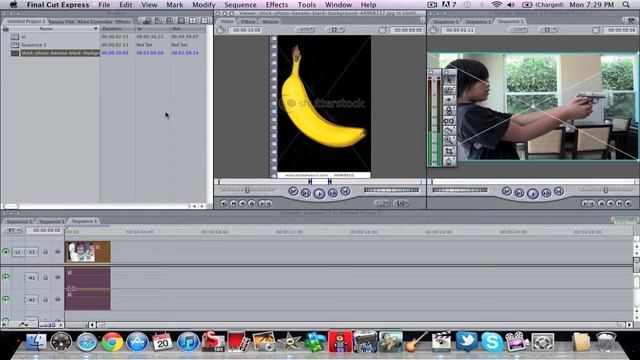Open Skype from the Dock
640x360 pixels.
492,342
